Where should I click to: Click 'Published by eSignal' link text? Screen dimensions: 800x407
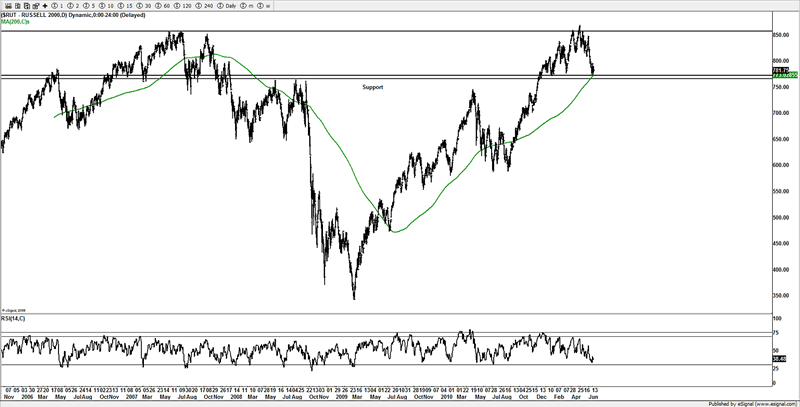click(x=752, y=403)
